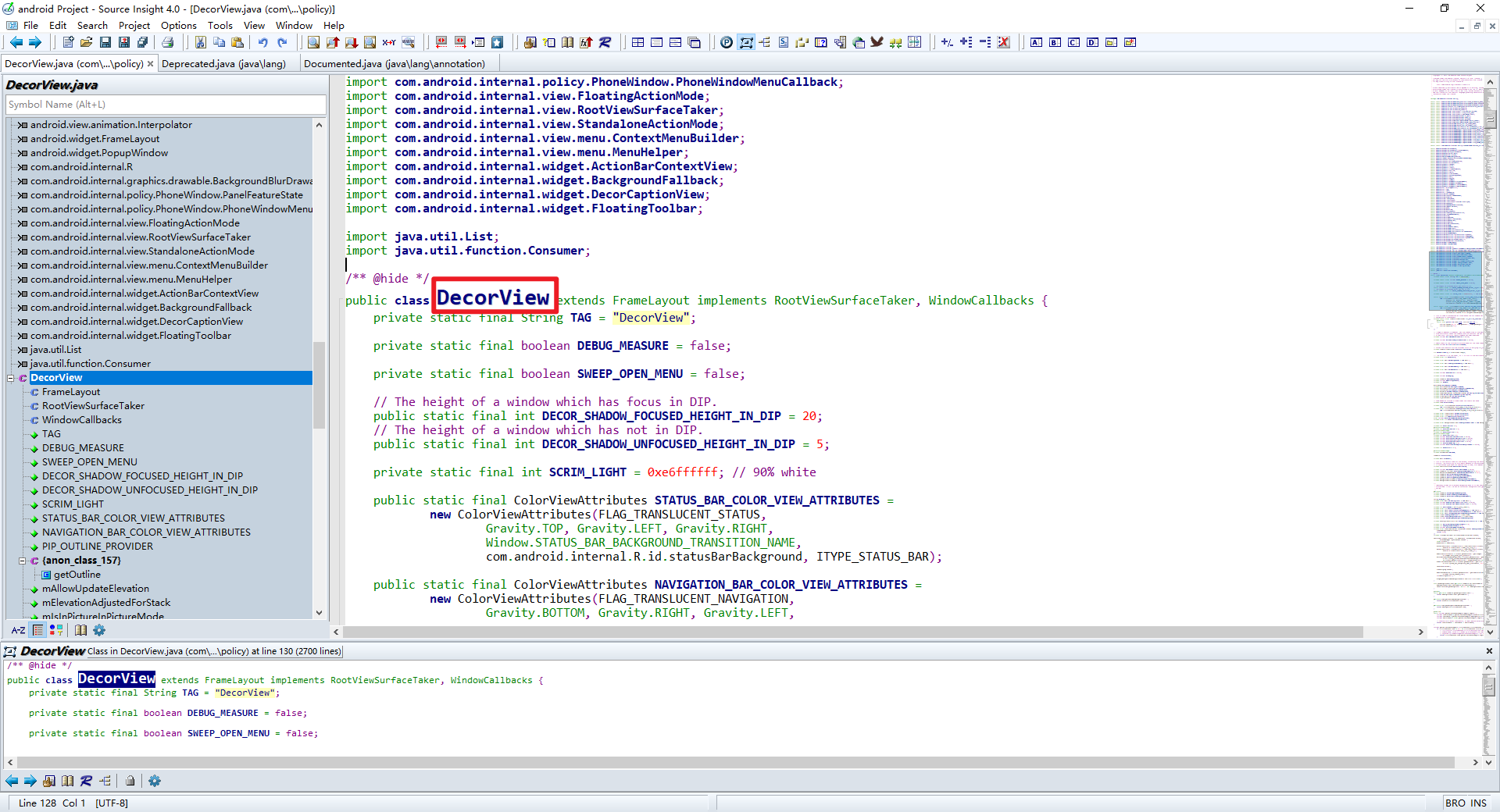Open the File menu
Screen dimensions: 1500x812
coord(31,25)
